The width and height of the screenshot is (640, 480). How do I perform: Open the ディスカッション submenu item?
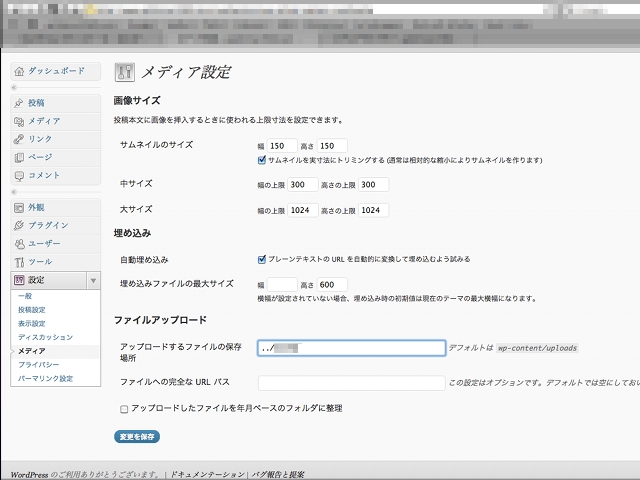click(x=45, y=337)
